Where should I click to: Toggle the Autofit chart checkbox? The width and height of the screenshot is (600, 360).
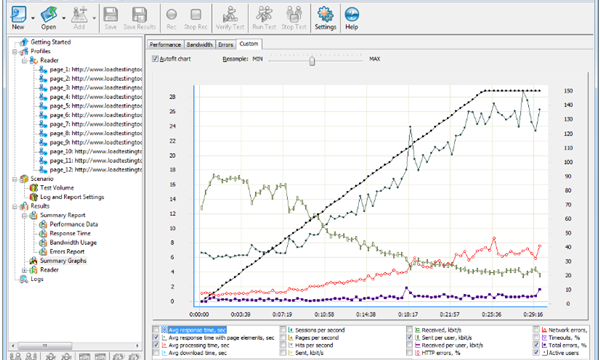155,59
